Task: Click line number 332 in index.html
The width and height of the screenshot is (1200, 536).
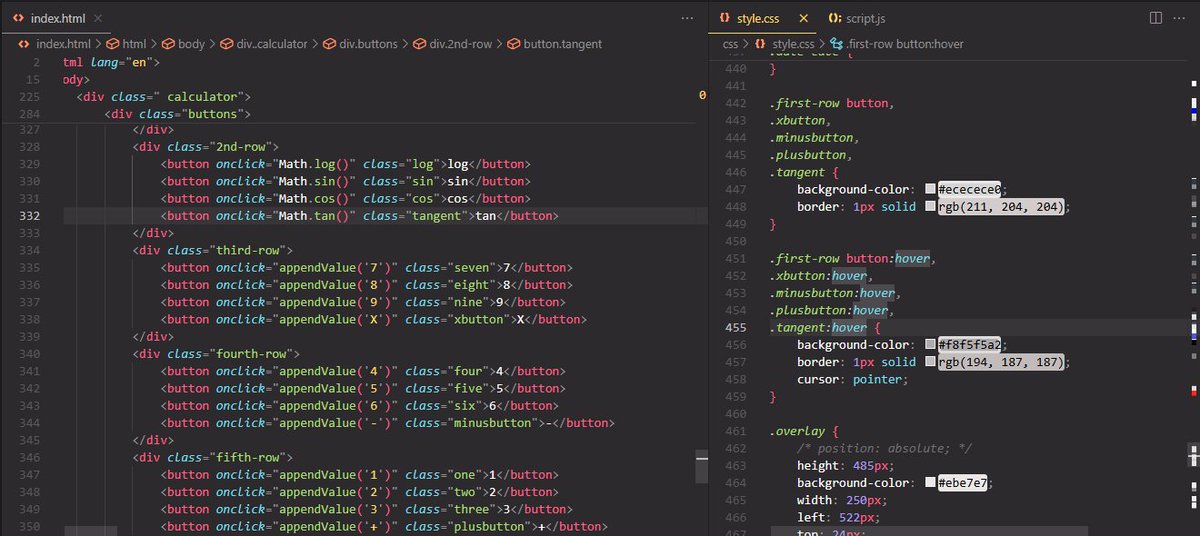Action: [x=29, y=216]
